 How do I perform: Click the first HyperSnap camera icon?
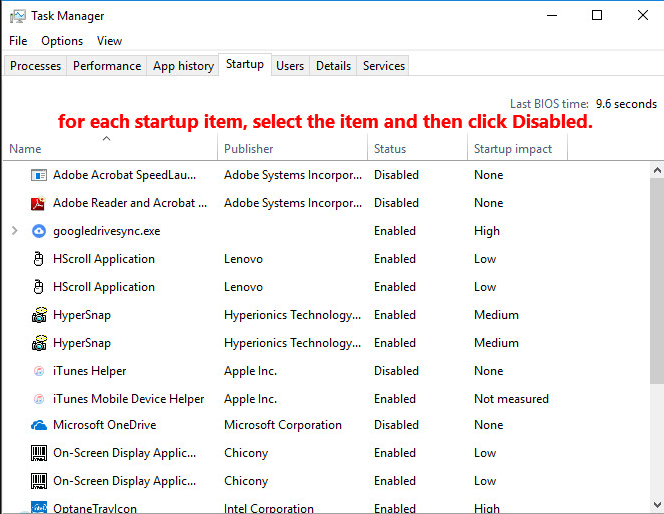click(39, 315)
